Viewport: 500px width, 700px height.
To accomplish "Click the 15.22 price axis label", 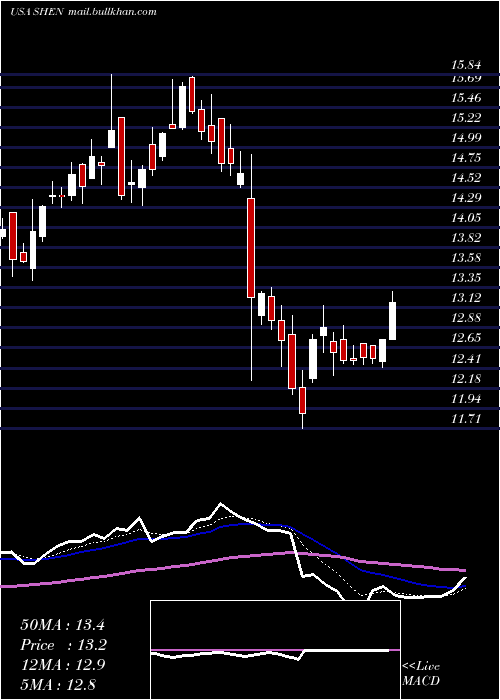I will (466, 117).
